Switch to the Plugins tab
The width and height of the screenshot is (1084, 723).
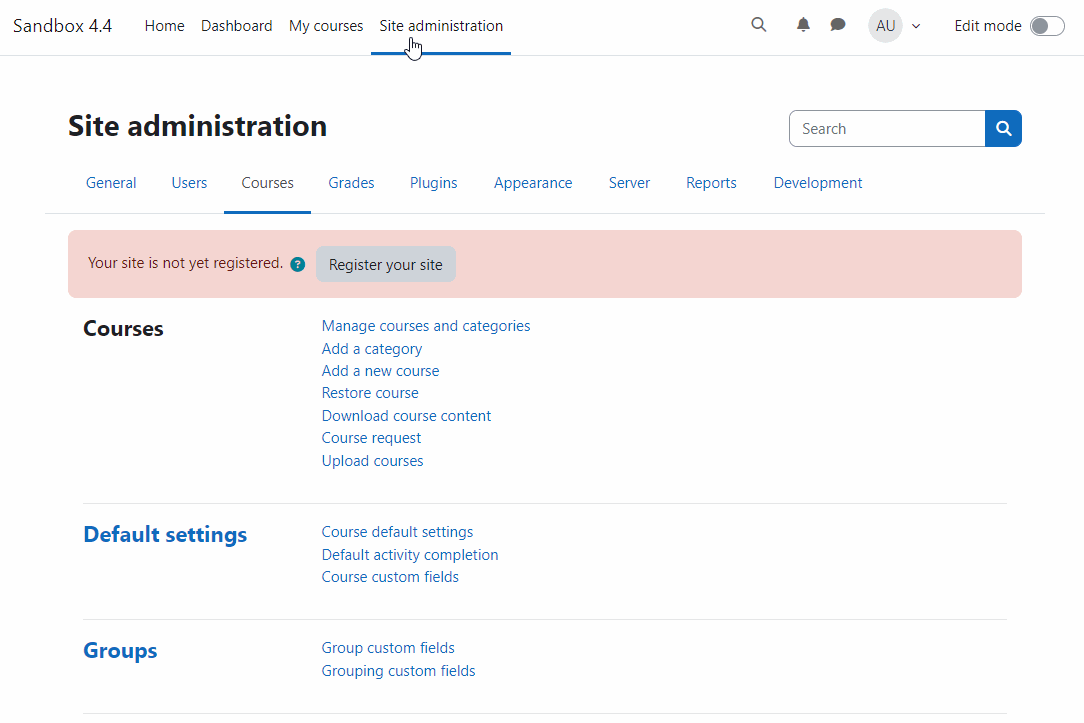coord(433,183)
